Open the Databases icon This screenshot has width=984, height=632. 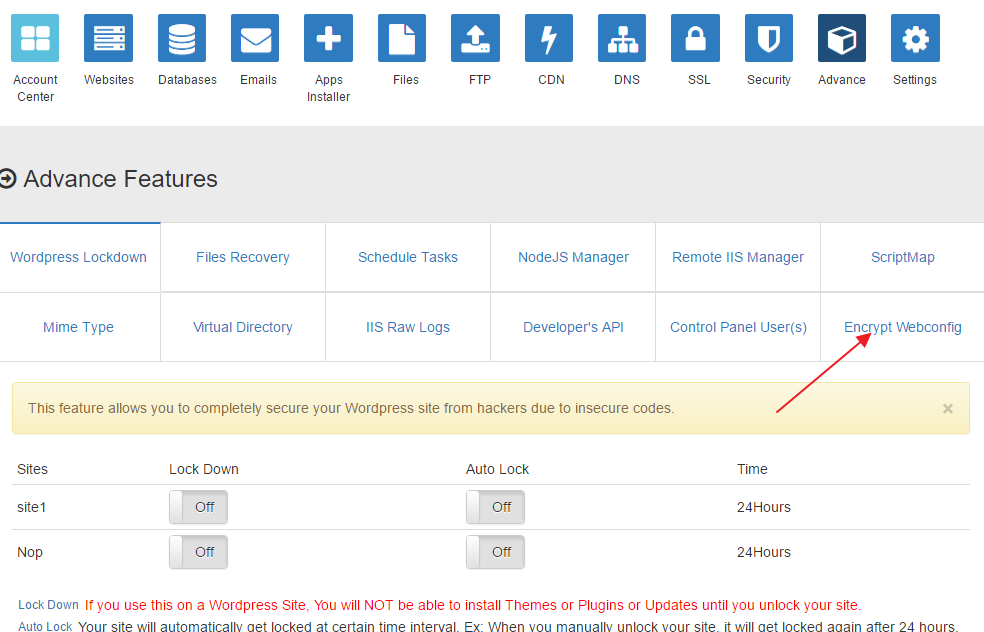point(182,38)
